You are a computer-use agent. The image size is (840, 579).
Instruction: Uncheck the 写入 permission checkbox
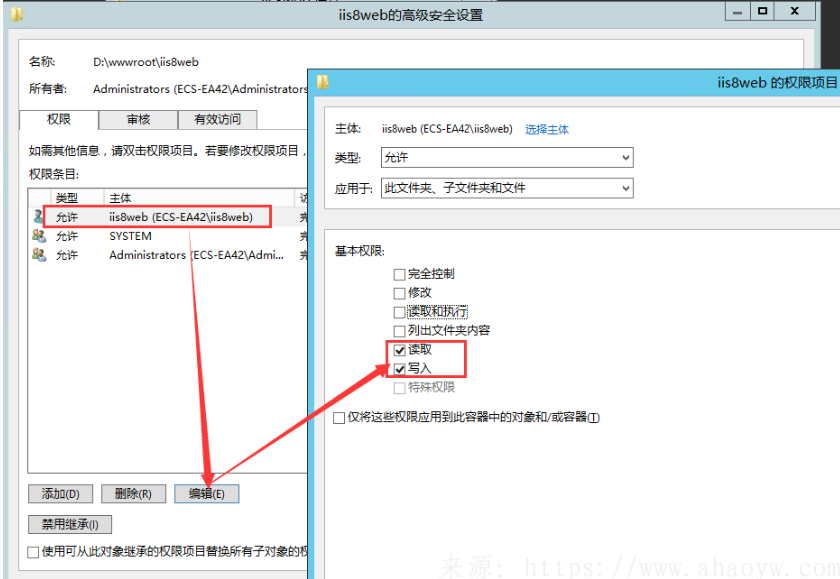[400, 369]
